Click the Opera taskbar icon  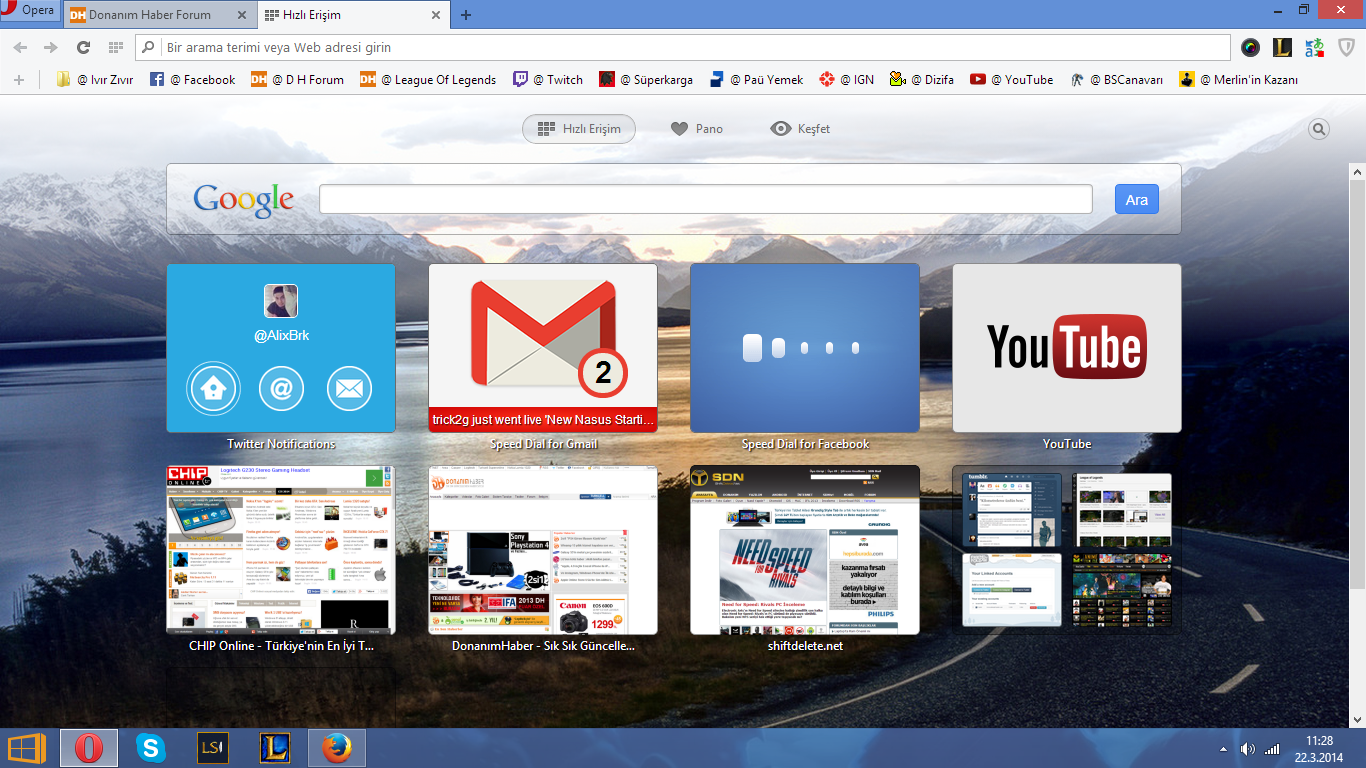pos(89,748)
